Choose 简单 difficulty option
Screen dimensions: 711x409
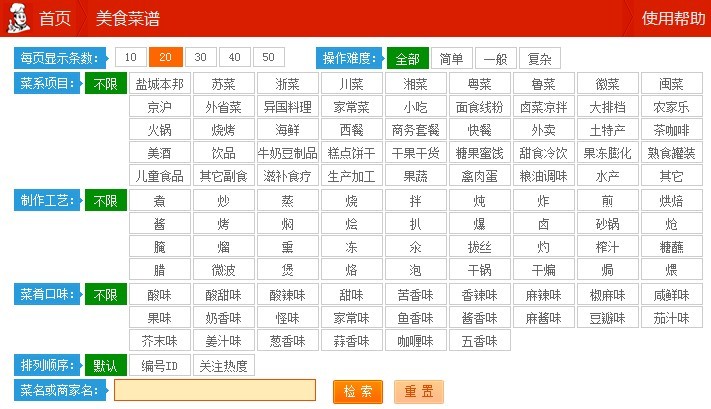(x=451, y=59)
